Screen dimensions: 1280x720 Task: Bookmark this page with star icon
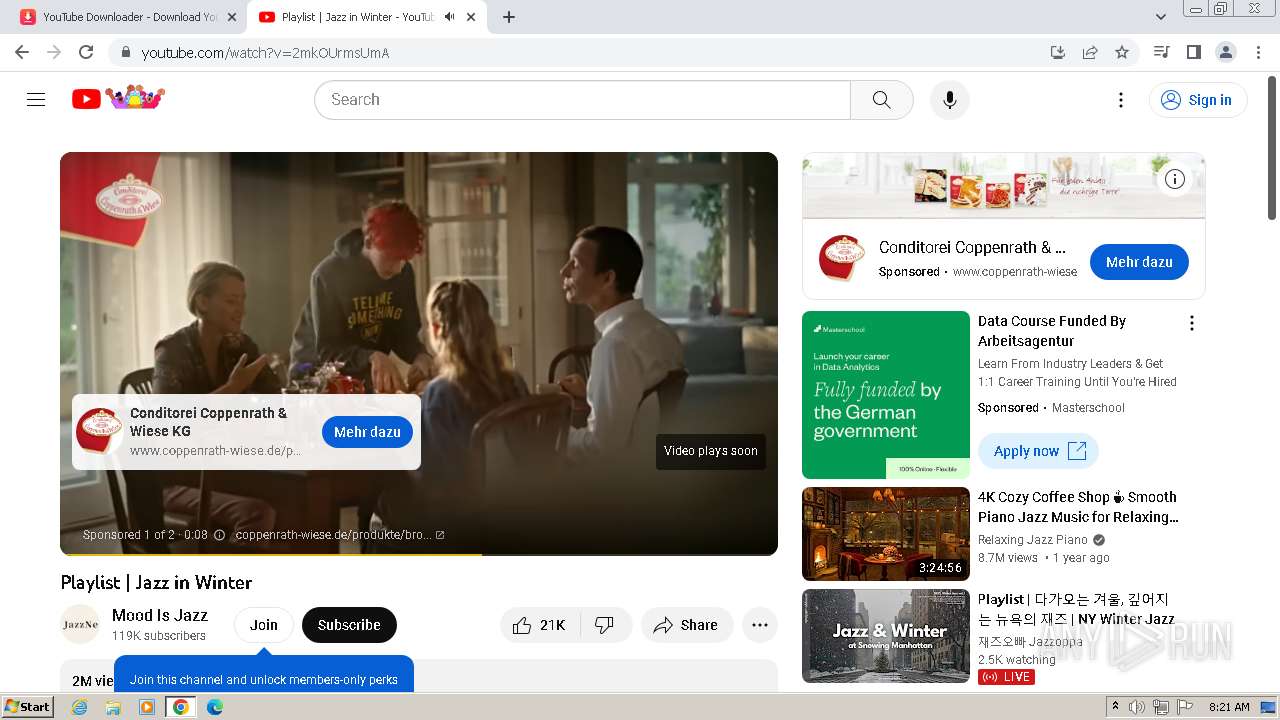point(1122,52)
